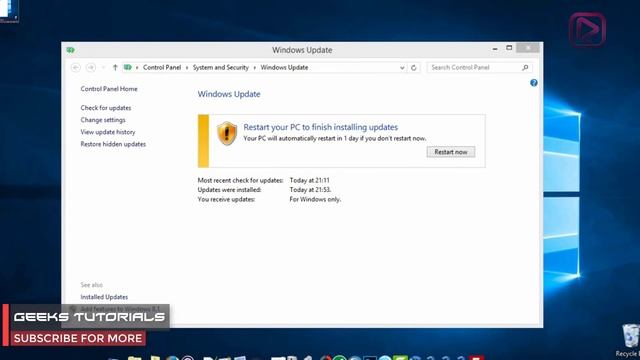This screenshot has width=640, height=360.
Task: Open Help with the blue question mark icon
Action: click(x=533, y=83)
